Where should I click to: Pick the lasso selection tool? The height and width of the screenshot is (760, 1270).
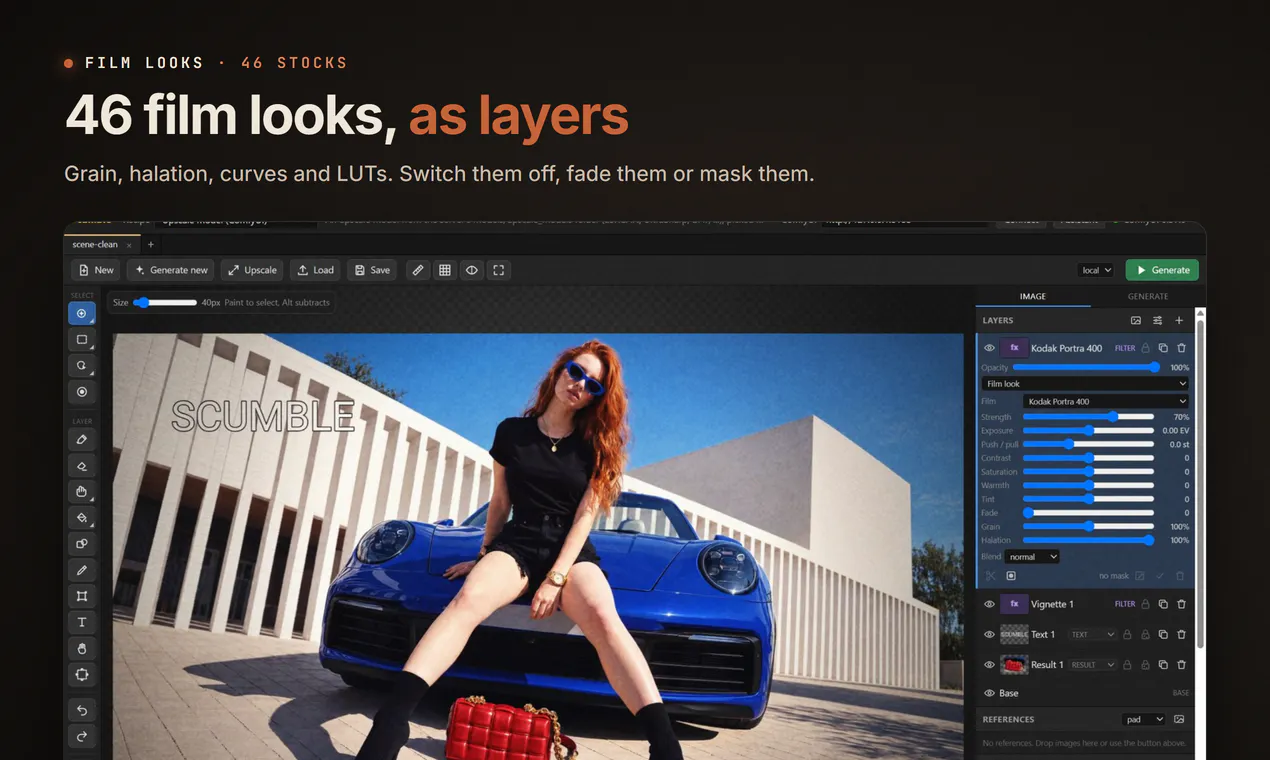click(82, 366)
